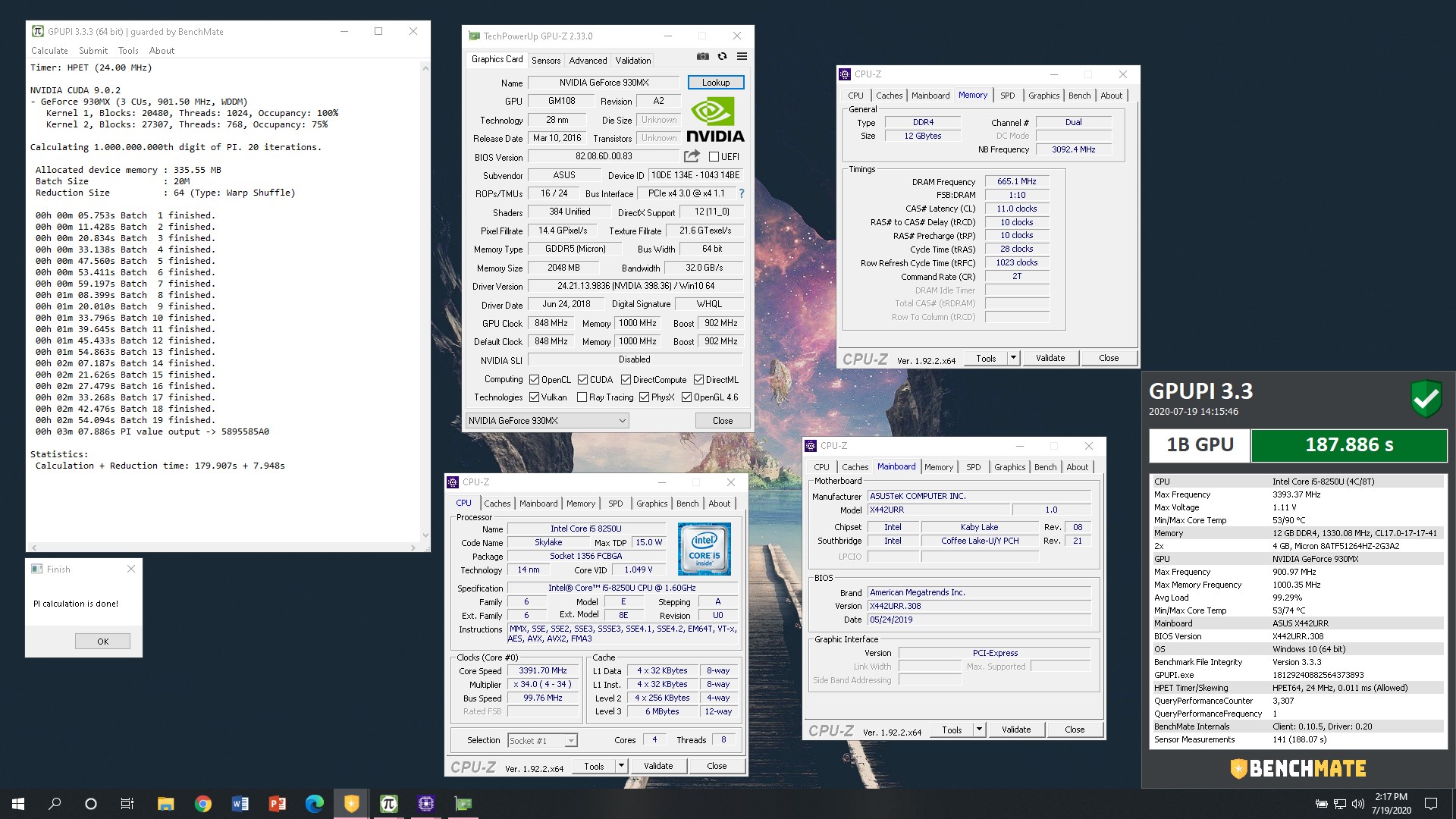Viewport: 1456px width, 819px height.
Task: Open Microsoft Edge from taskbar
Action: tap(314, 803)
